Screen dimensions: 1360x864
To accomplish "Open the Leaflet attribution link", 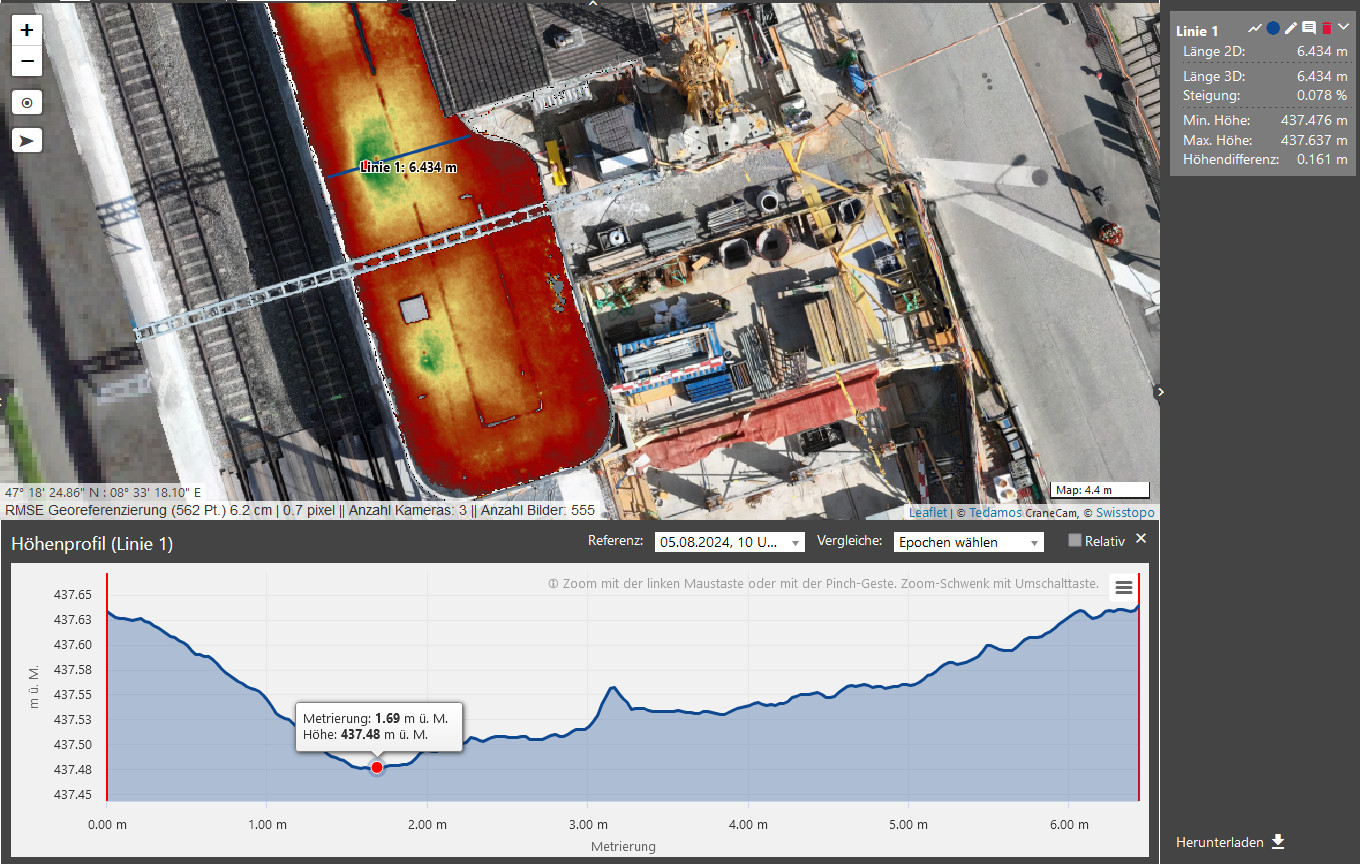I will (927, 512).
